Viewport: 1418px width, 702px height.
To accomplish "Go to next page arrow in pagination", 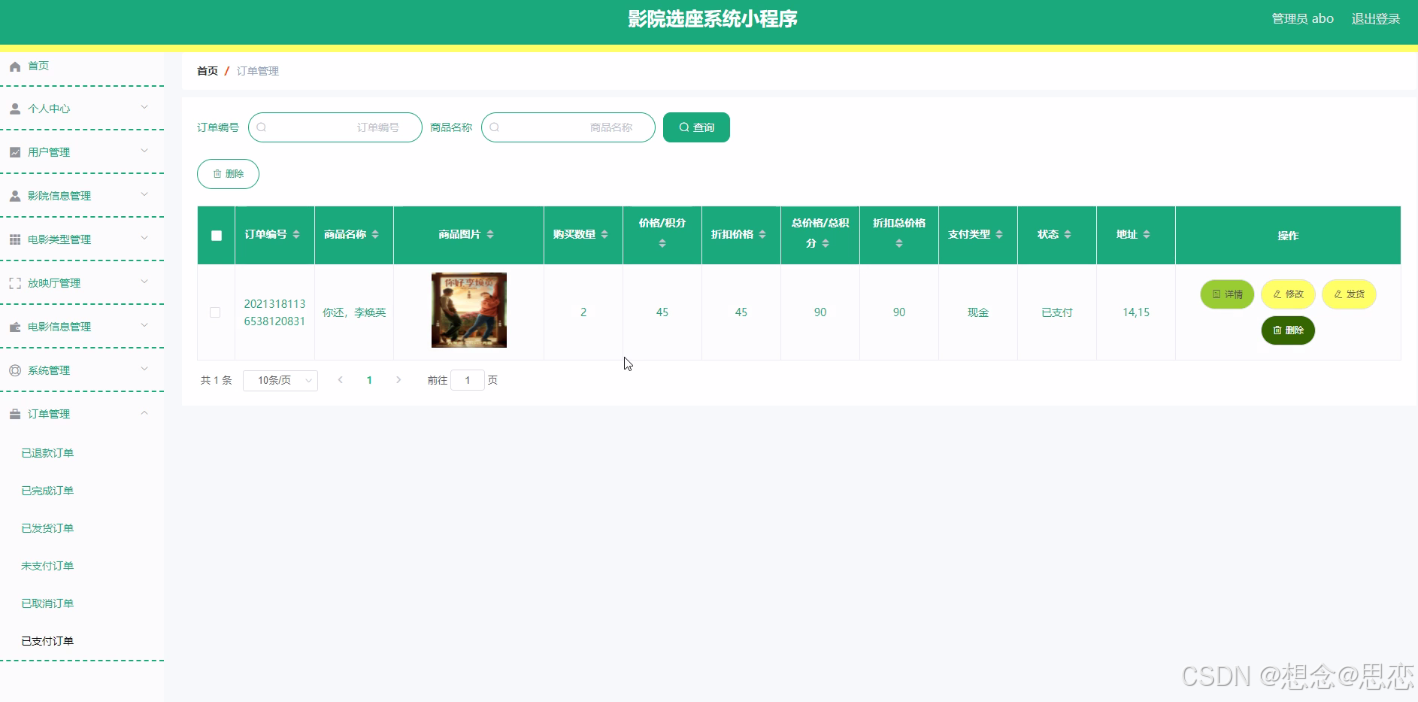I will 399,380.
